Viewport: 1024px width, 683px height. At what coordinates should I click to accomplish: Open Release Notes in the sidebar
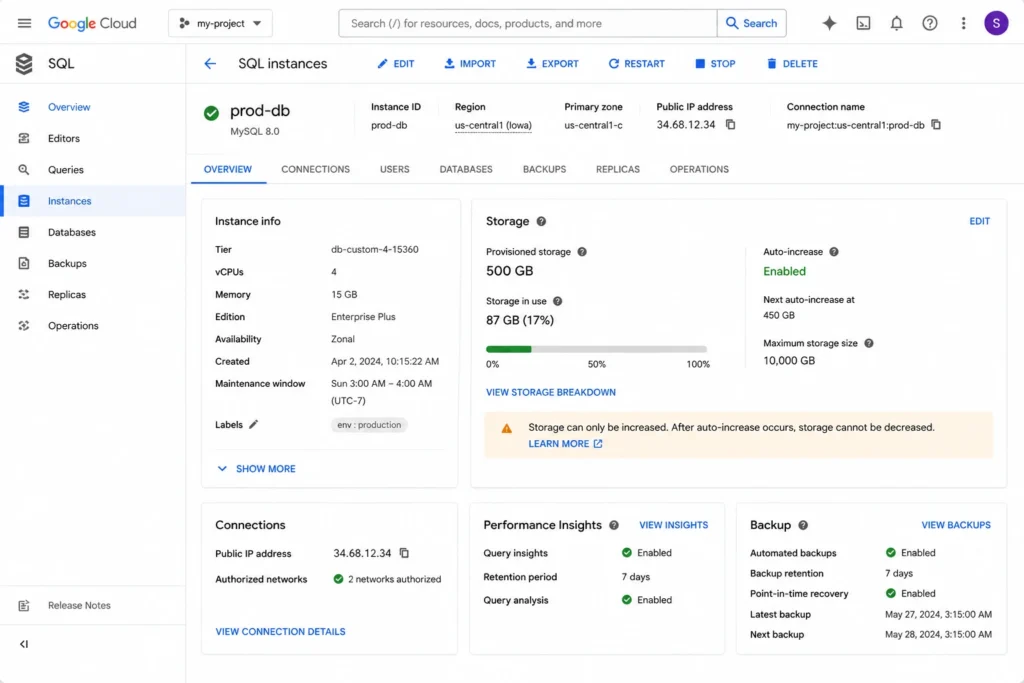(93, 605)
